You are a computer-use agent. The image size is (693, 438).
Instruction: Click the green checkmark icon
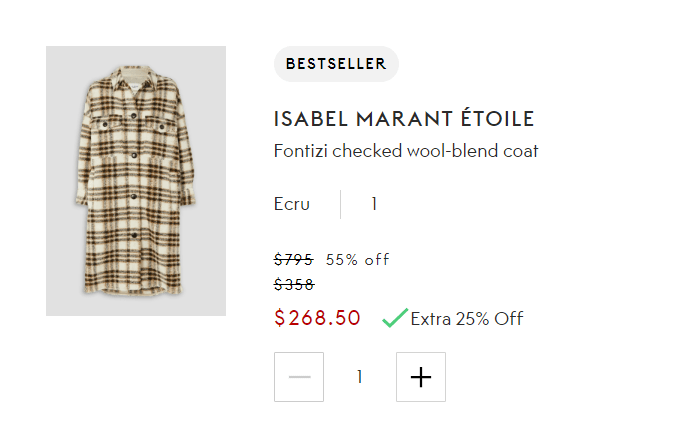(394, 318)
